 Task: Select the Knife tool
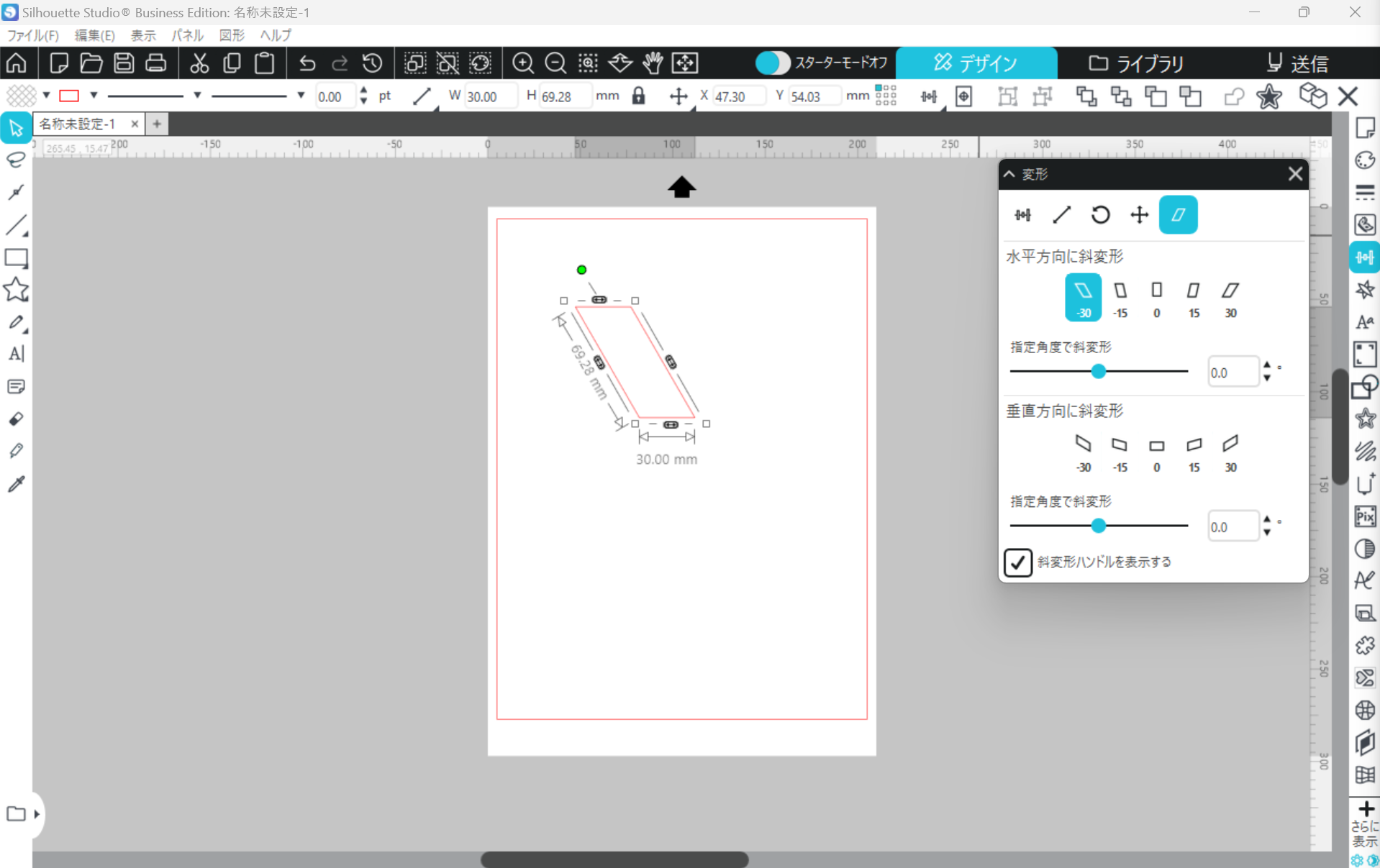[16, 451]
